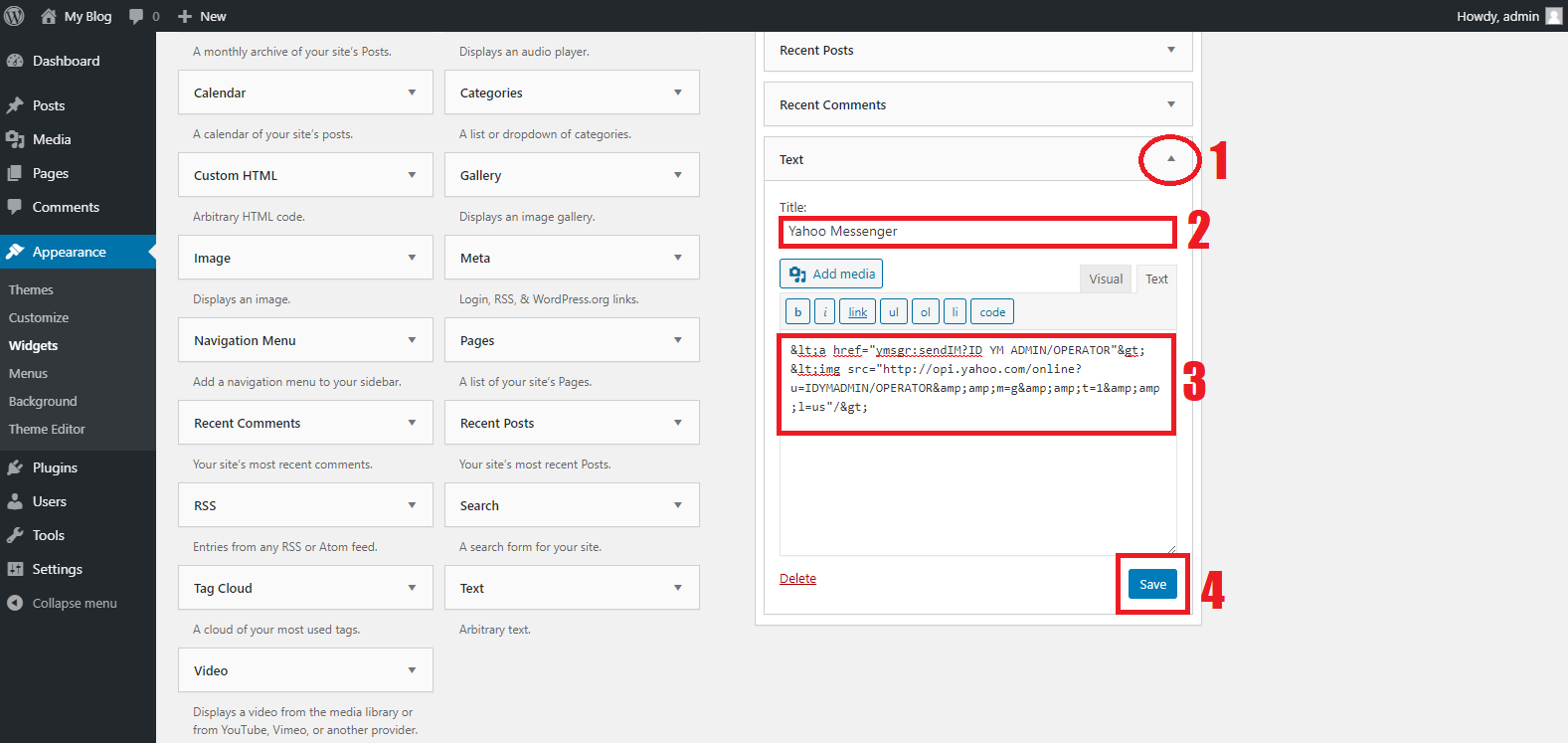Insert unordered list with 'ul' button
Screen dimensions: 1568x743
click(x=893, y=312)
